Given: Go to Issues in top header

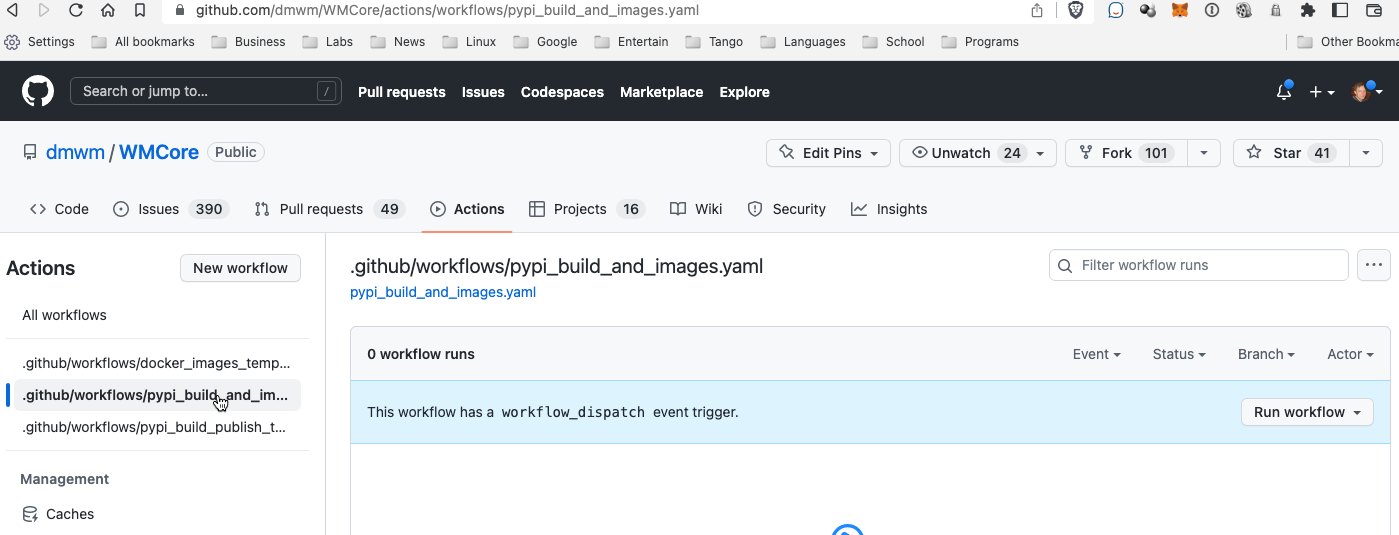Looking at the screenshot, I should click(483, 92).
